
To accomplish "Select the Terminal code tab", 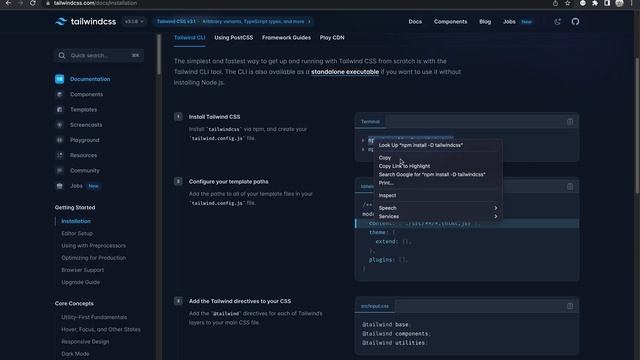I will click(x=370, y=122).
